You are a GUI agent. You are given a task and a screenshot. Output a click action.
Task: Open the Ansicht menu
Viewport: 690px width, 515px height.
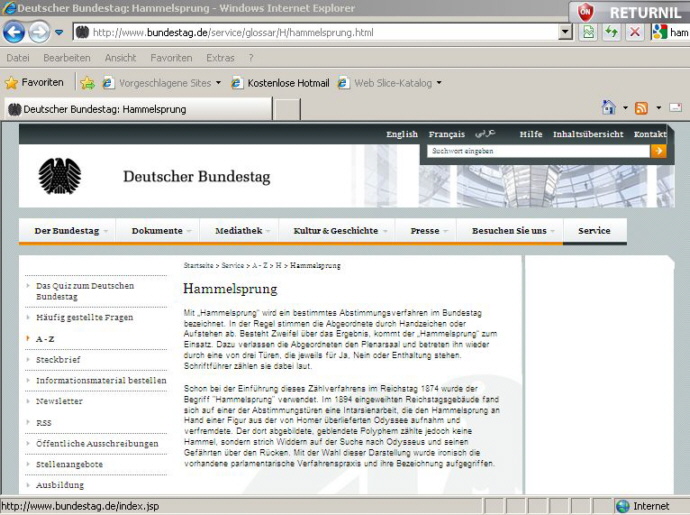(120, 58)
